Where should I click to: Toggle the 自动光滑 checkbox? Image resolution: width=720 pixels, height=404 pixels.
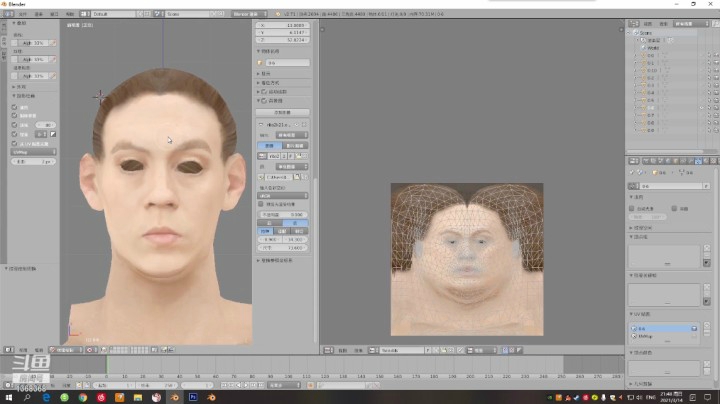click(x=632, y=208)
